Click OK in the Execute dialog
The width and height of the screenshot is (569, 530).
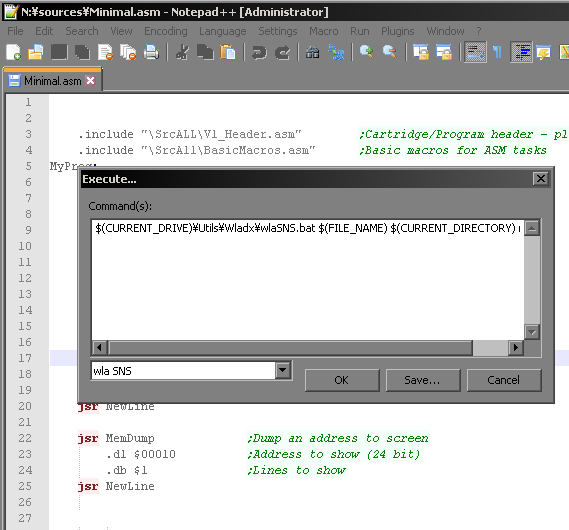pyautogui.click(x=342, y=380)
